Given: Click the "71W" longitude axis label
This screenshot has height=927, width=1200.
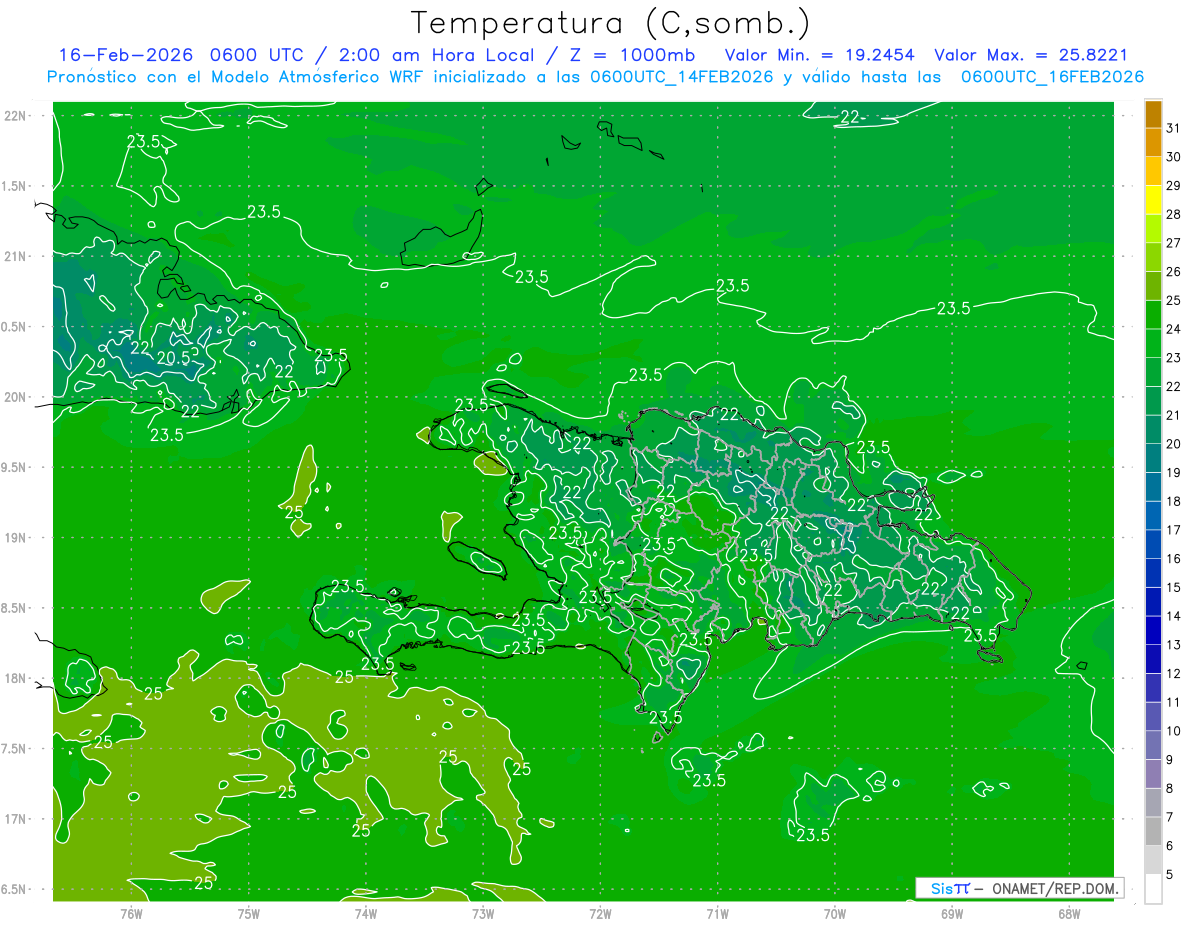Looking at the screenshot, I should point(717,913).
